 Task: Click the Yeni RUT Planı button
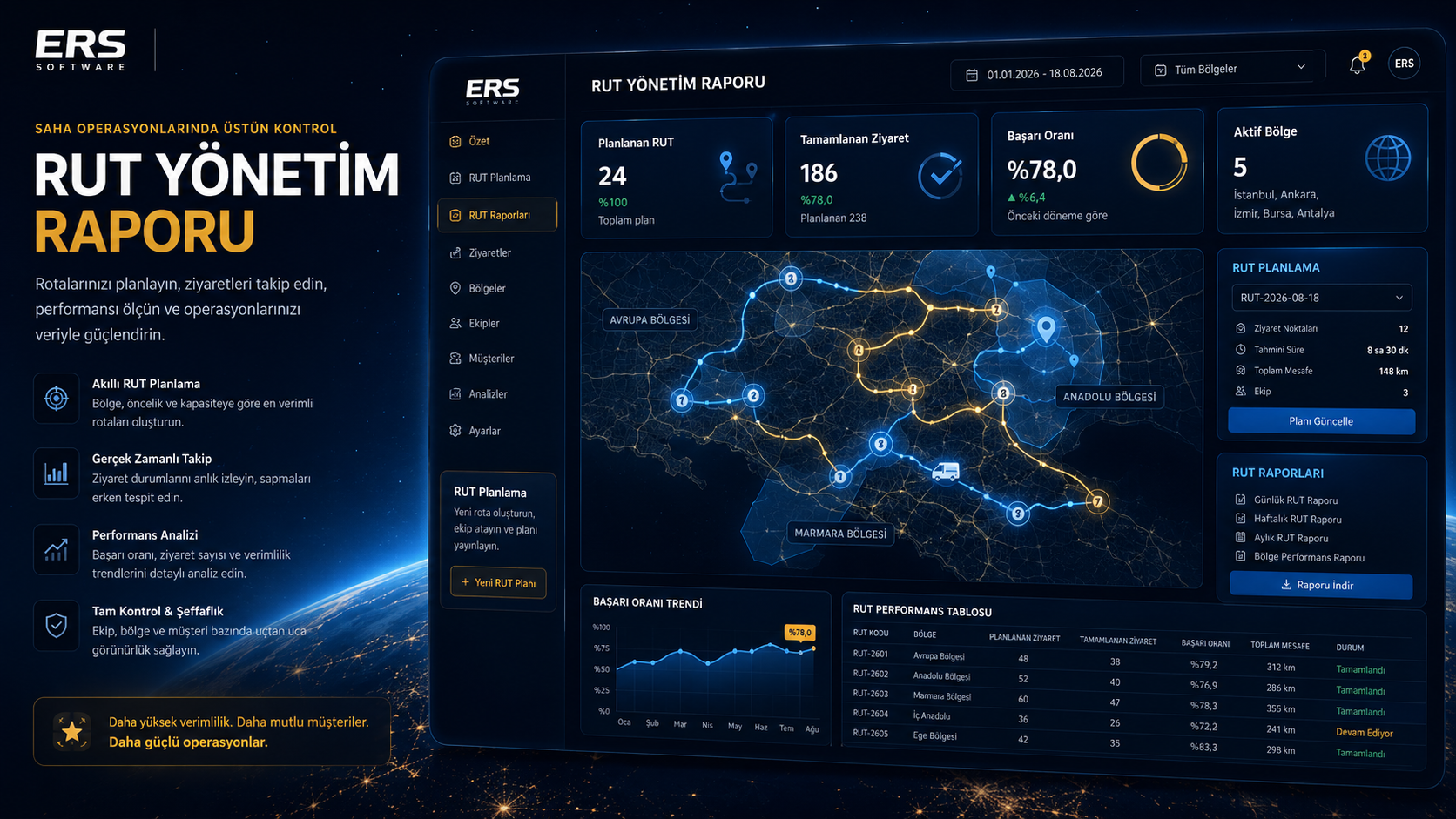tap(498, 582)
